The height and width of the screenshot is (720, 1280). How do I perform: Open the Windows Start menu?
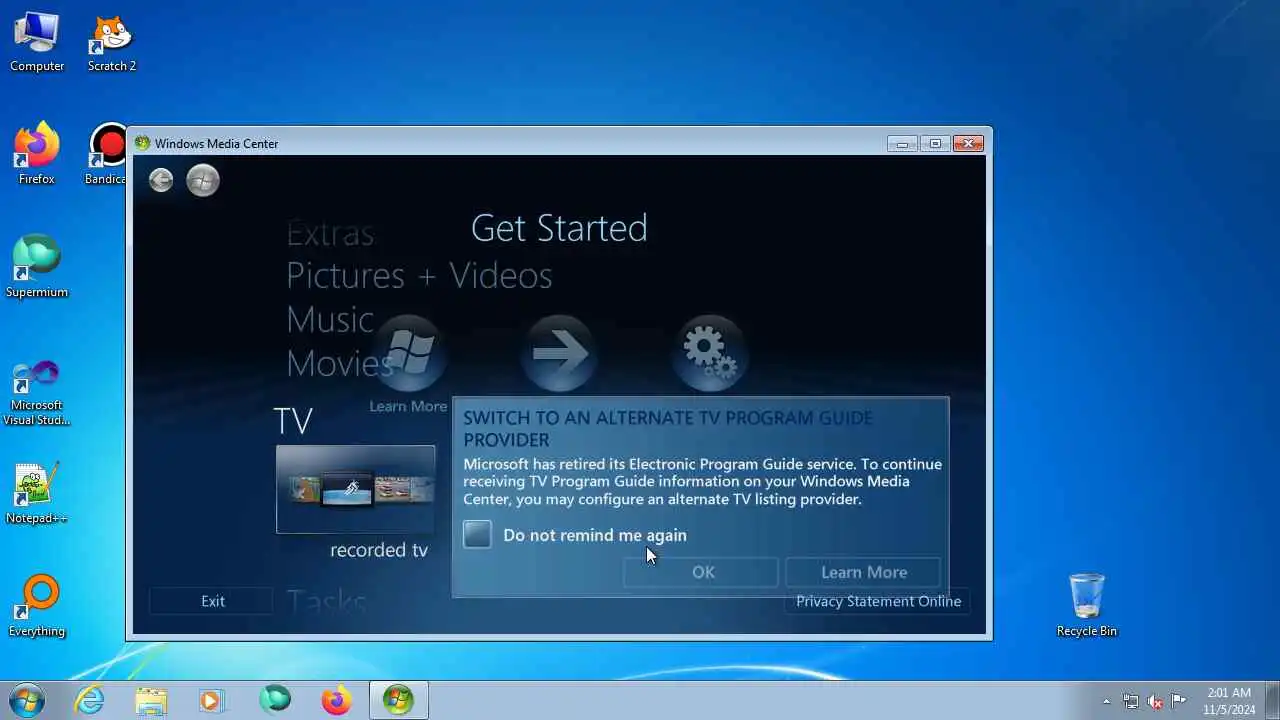coord(27,700)
